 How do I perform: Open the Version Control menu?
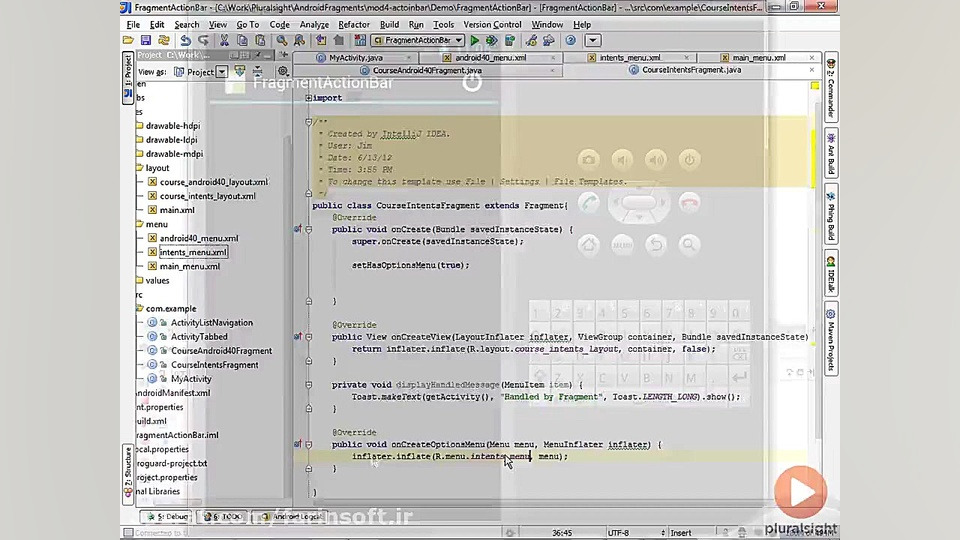(x=492, y=24)
